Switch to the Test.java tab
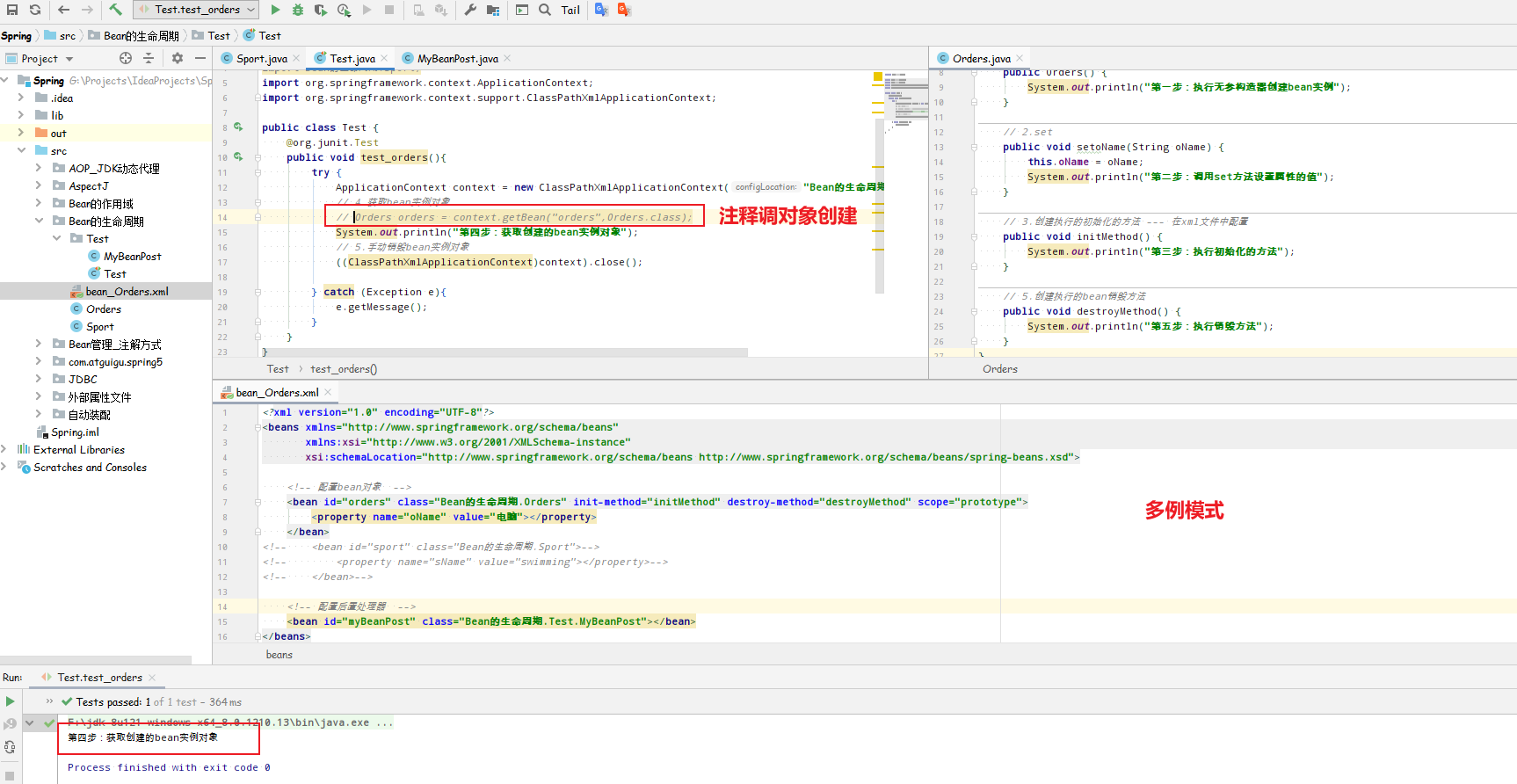Image resolution: width=1517 pixels, height=784 pixels. tap(352, 59)
